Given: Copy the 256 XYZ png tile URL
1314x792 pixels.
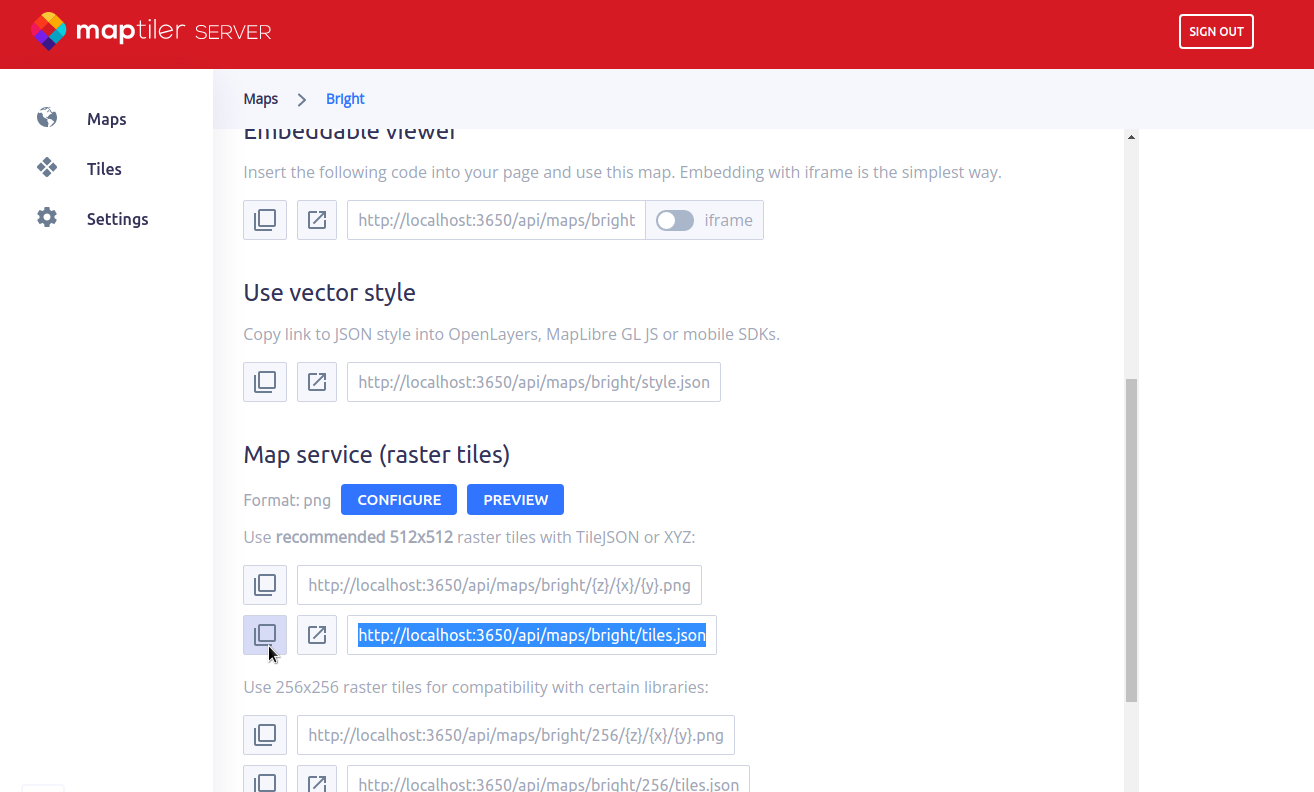Looking at the screenshot, I should point(265,735).
